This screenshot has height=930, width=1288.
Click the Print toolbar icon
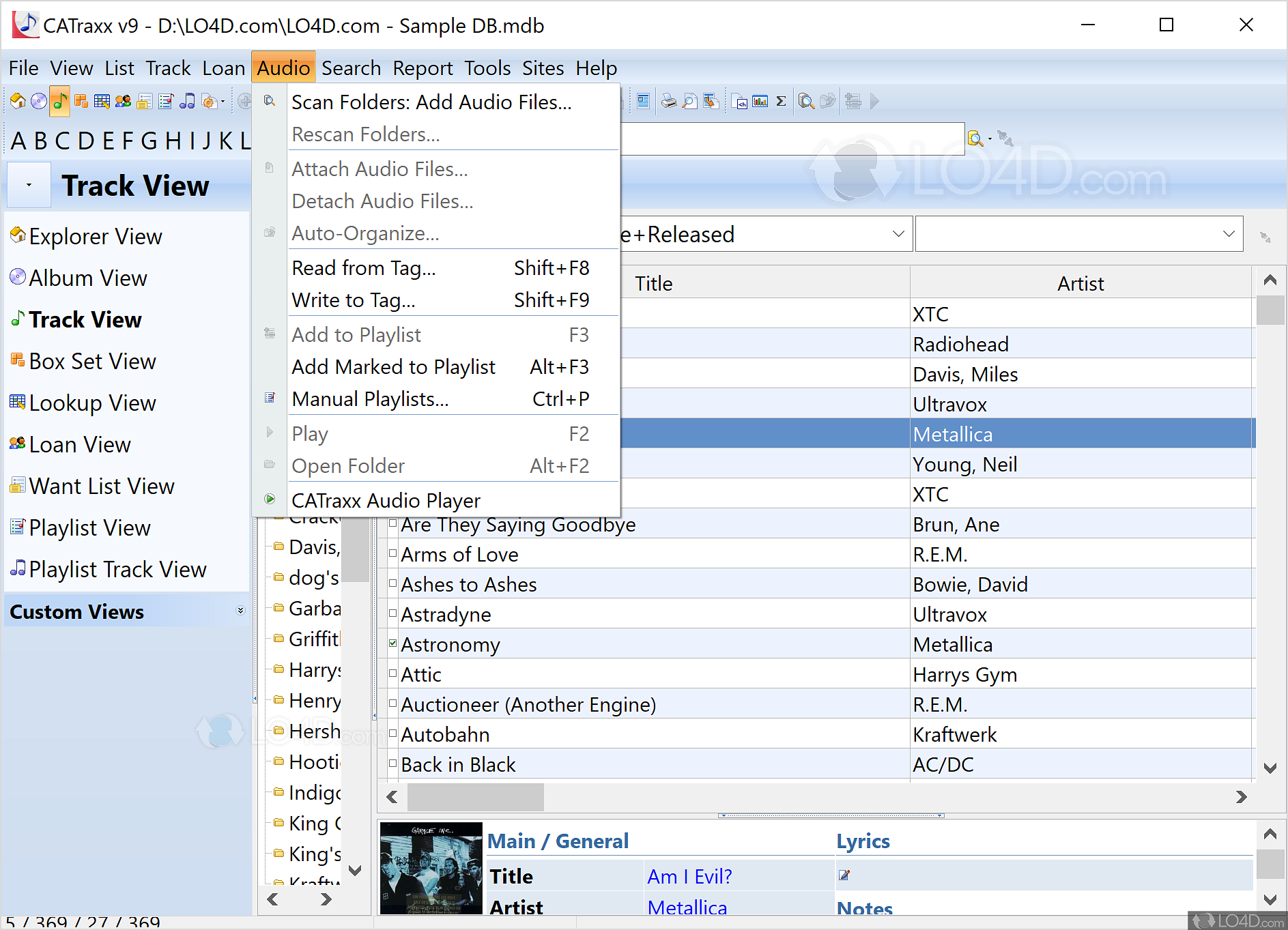coord(669,102)
